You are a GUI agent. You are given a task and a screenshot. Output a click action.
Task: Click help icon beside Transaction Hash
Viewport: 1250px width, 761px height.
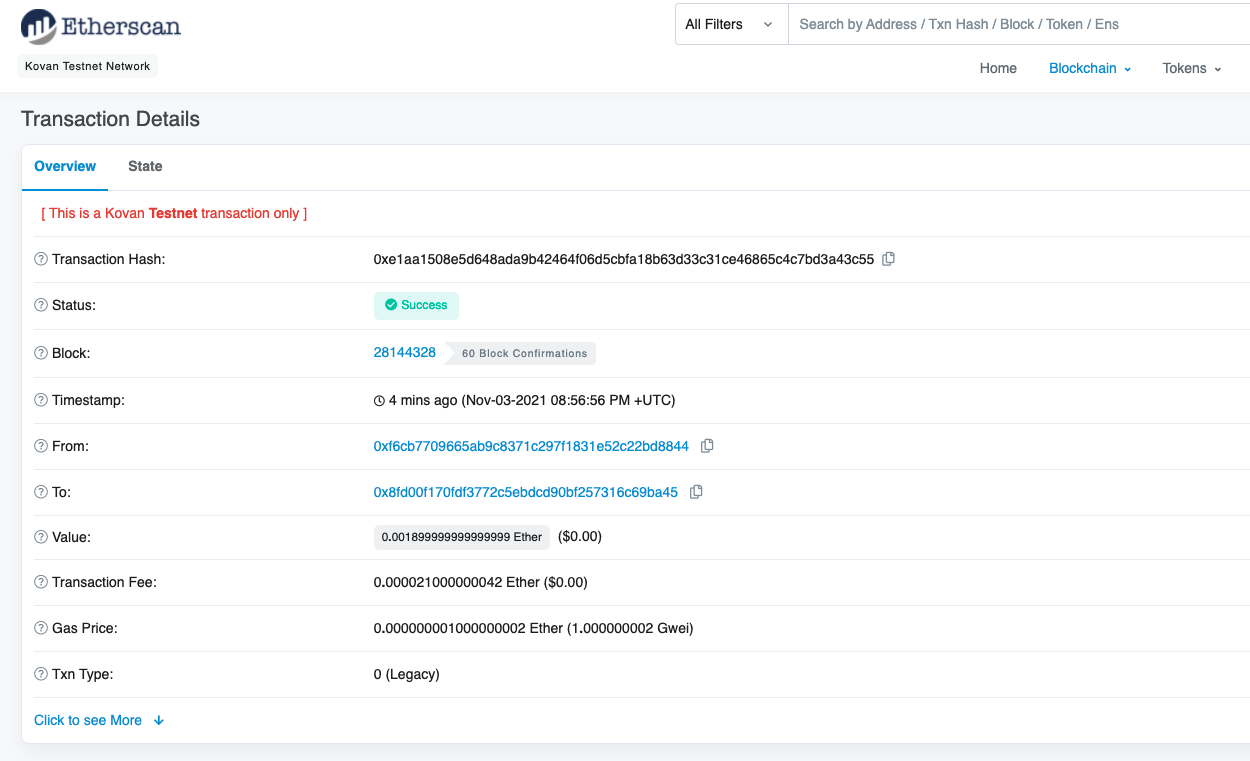(x=41, y=259)
